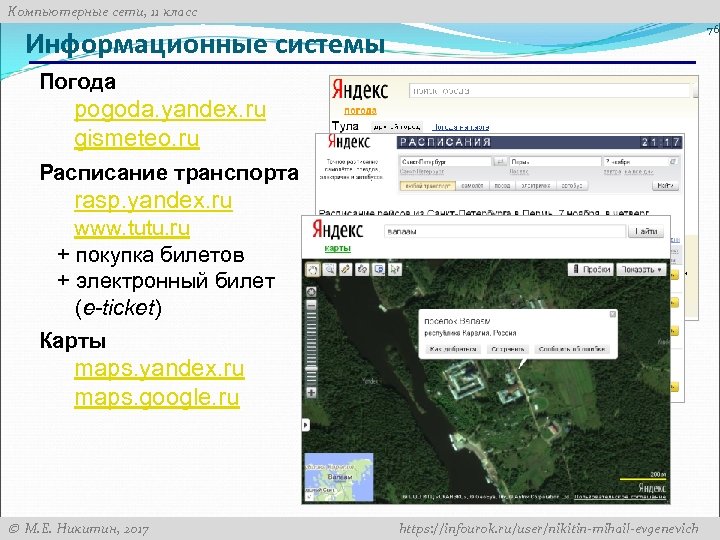
Task: Click Найти button in Yandex maps window
Action: coord(646,231)
